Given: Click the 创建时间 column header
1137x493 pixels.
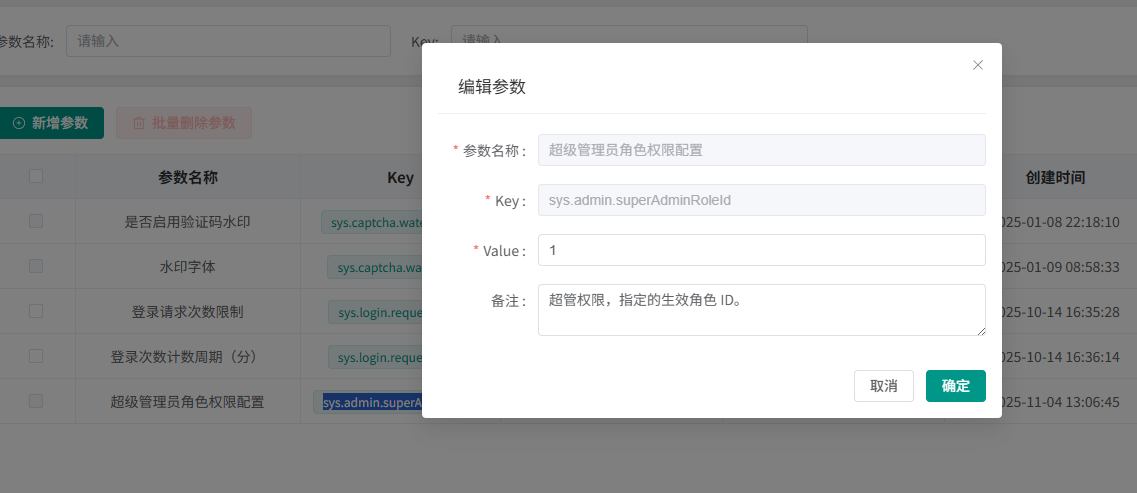Looking at the screenshot, I should point(1055,177).
